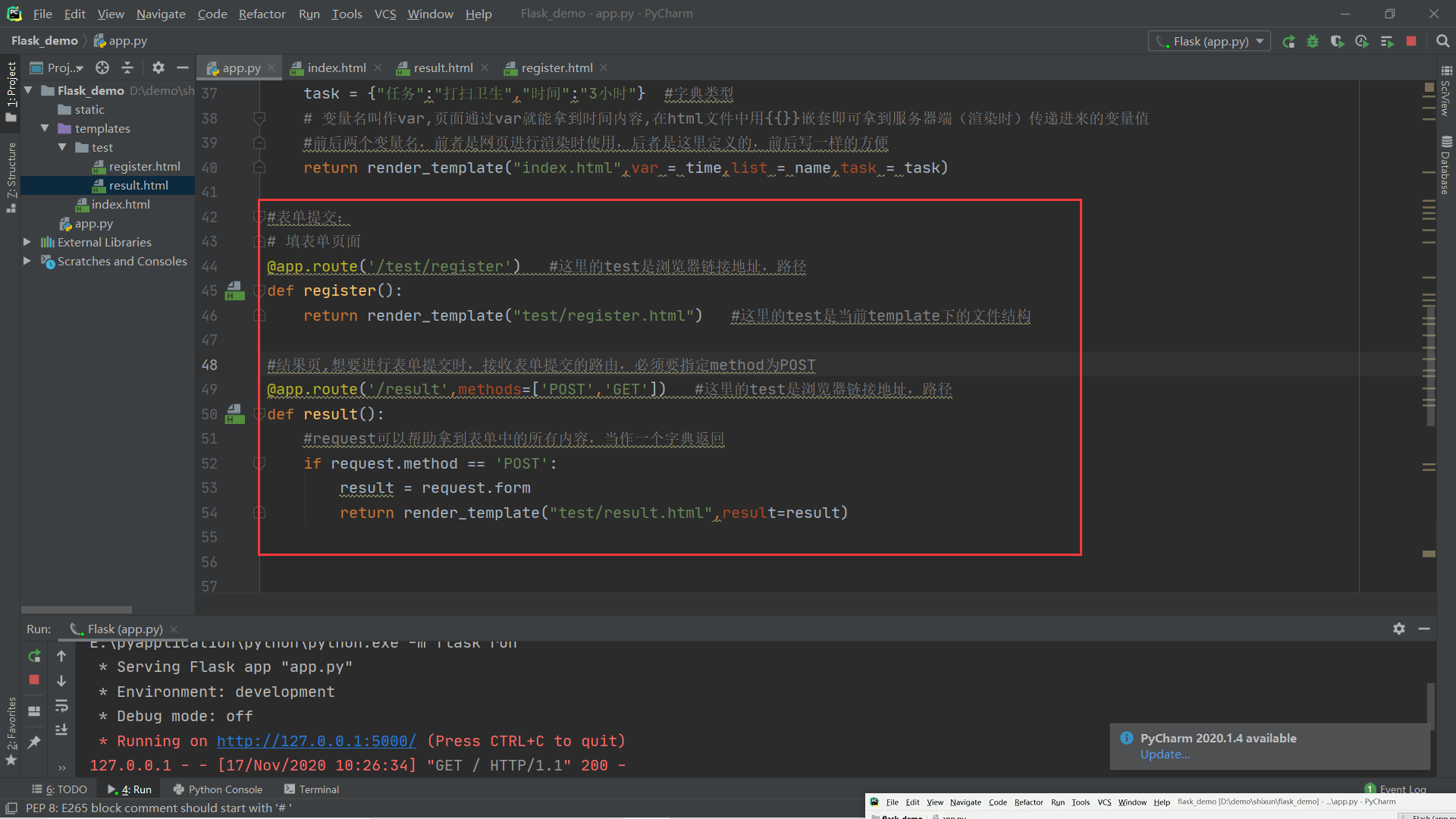
Task: Click Scroll to End icon in console
Action: point(61,730)
